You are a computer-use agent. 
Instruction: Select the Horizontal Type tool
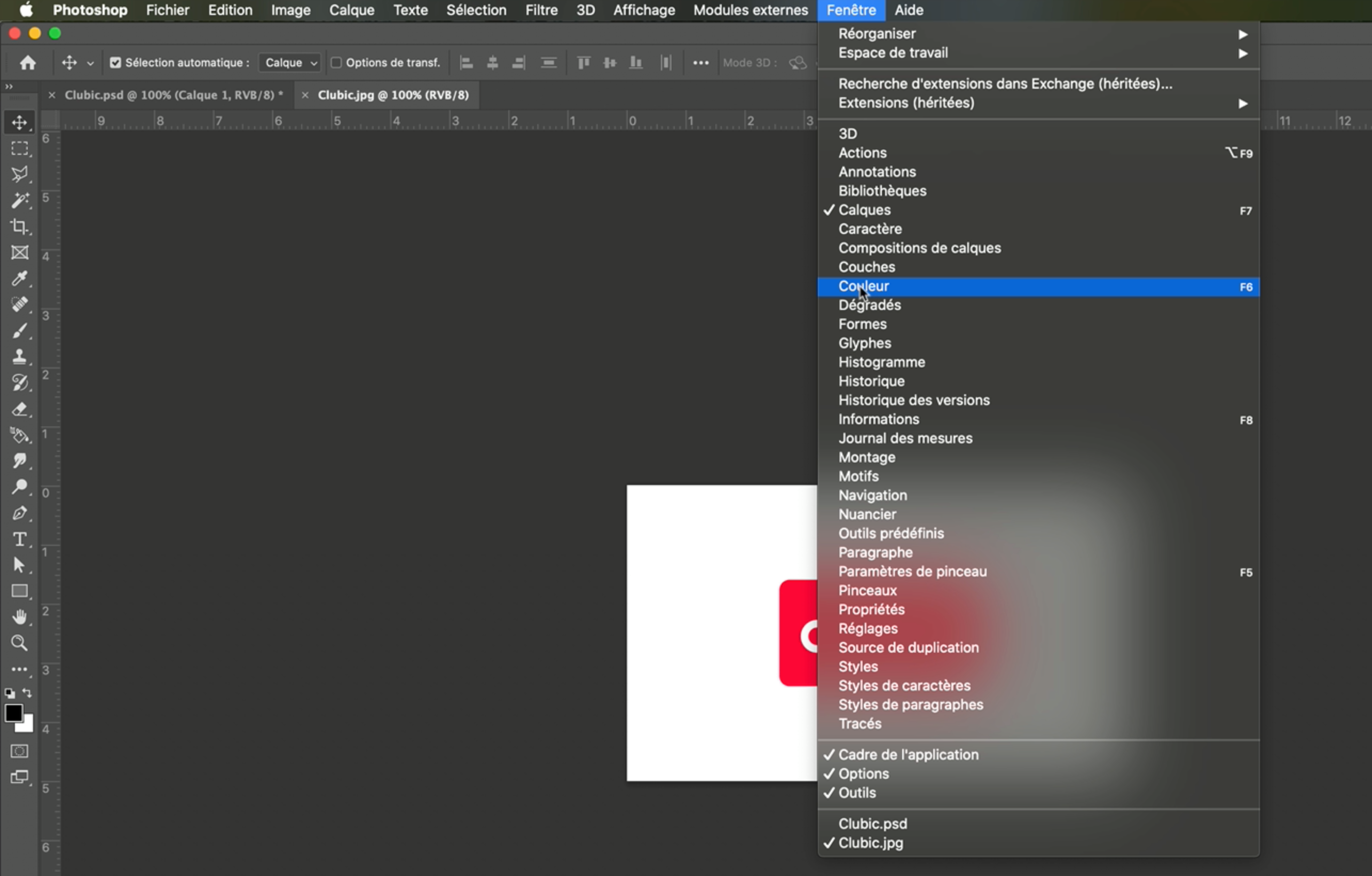[x=19, y=539]
